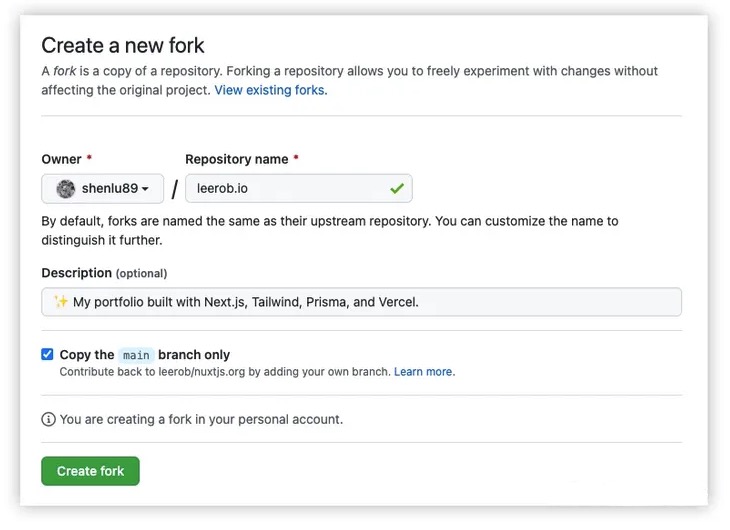Click the main branch badge in checkbox label
Screen dimensions: 730x530
[x=136, y=354]
